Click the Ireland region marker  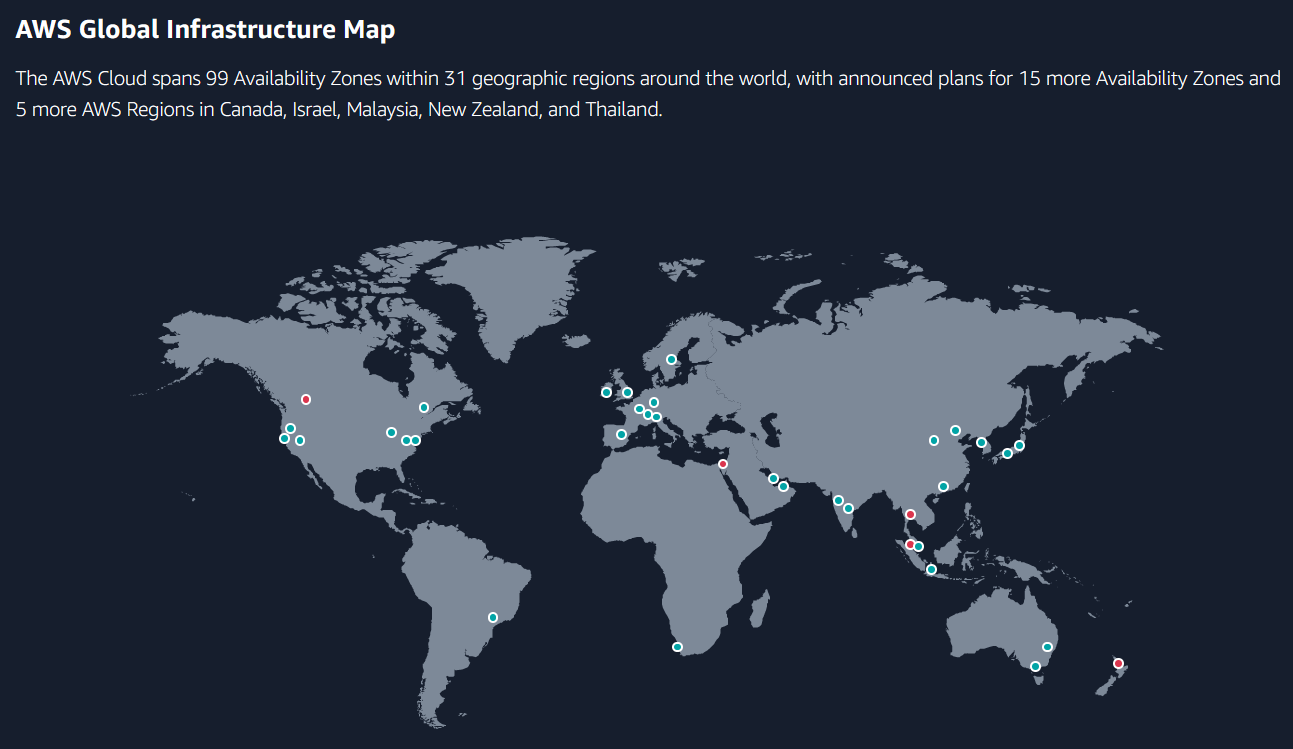pyautogui.click(x=606, y=392)
